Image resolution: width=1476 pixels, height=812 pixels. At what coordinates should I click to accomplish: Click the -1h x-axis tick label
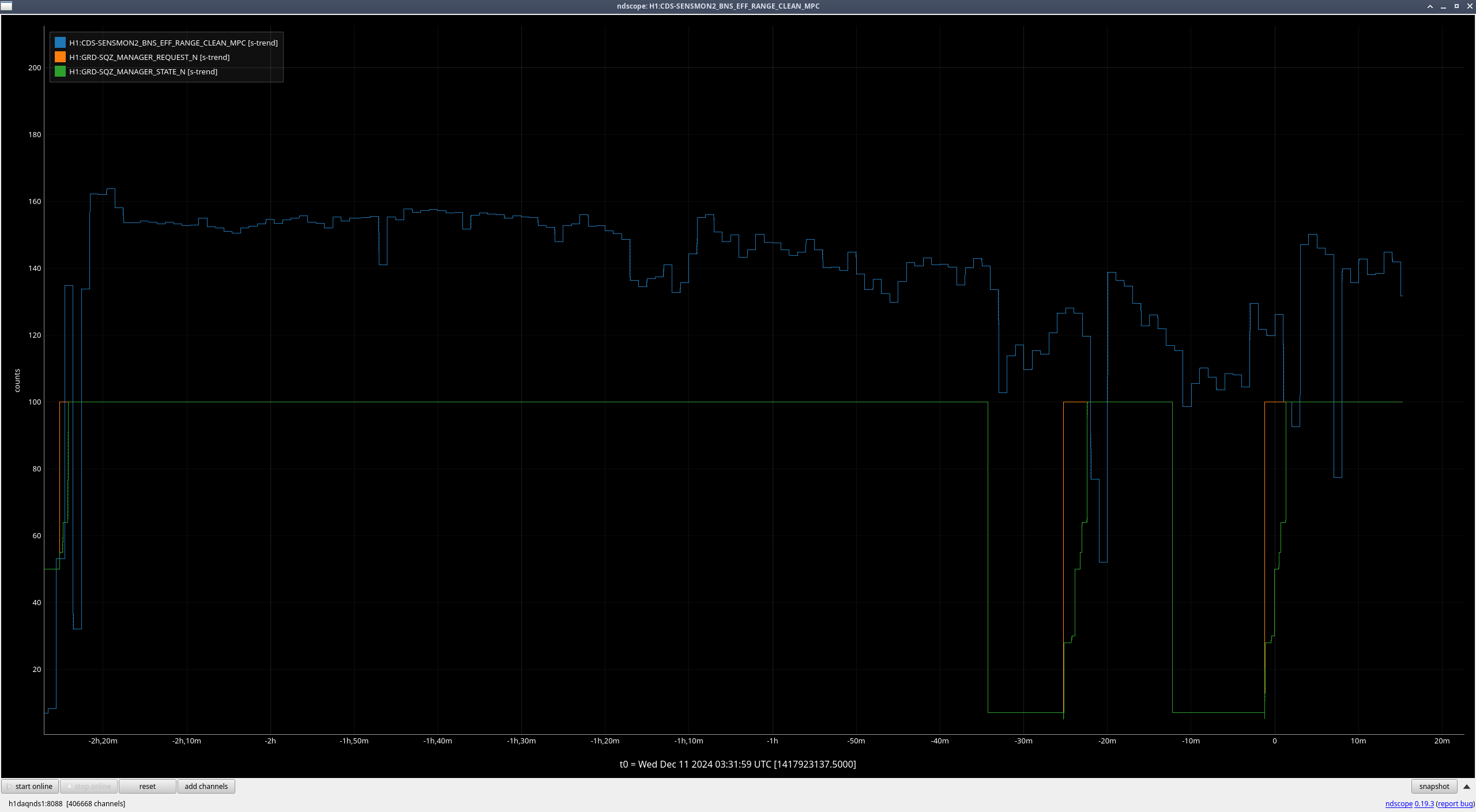pyautogui.click(x=773, y=741)
